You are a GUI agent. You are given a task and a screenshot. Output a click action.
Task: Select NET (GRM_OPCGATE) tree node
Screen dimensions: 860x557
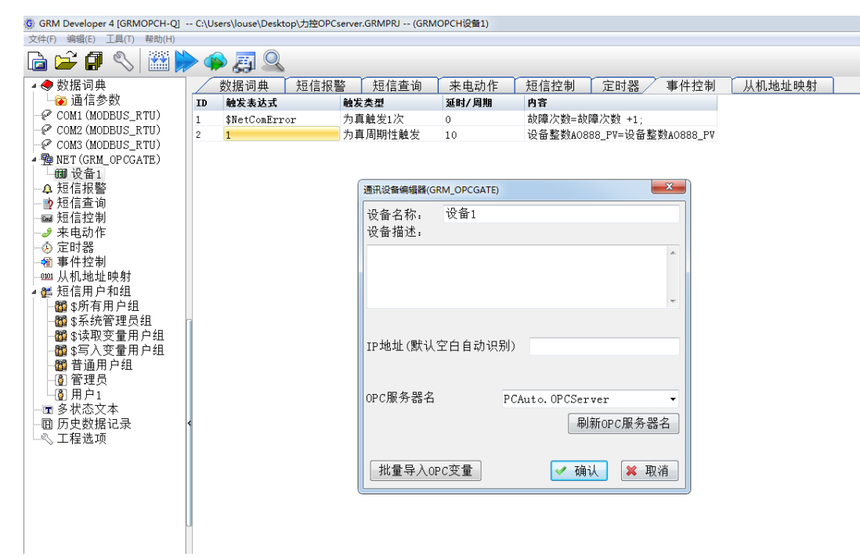click(x=108, y=160)
